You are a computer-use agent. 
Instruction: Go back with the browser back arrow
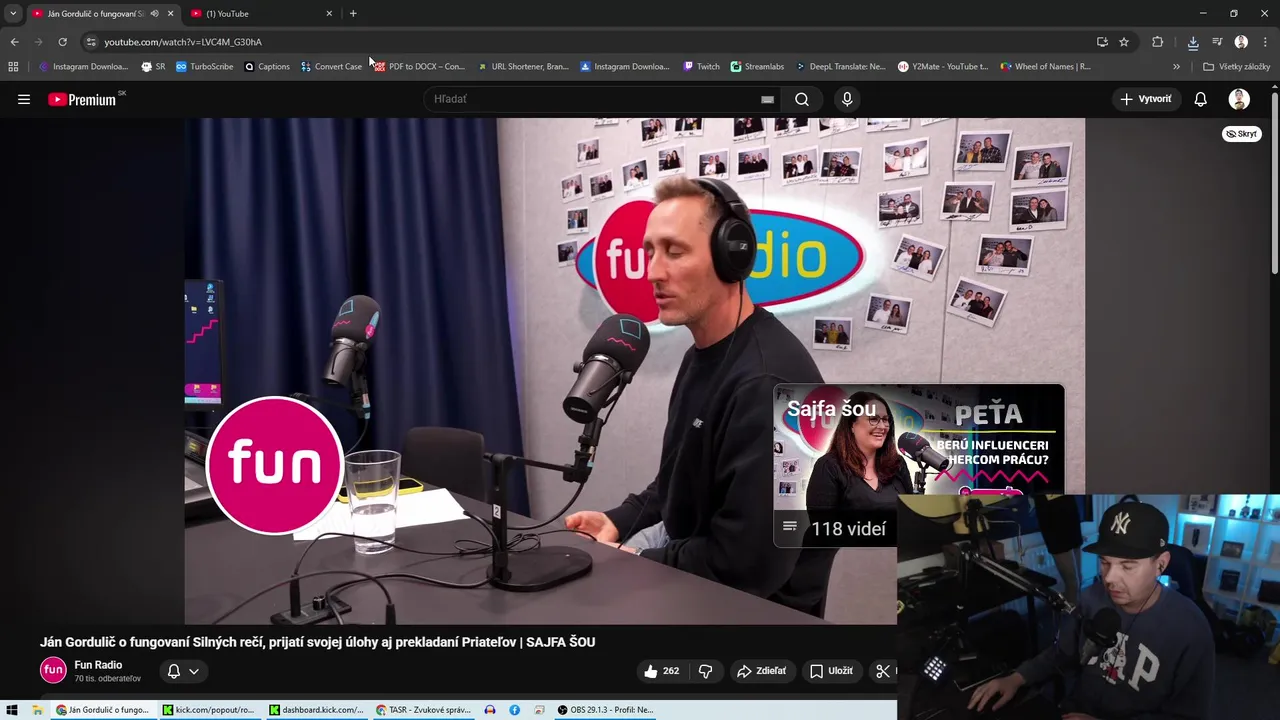pos(14,42)
